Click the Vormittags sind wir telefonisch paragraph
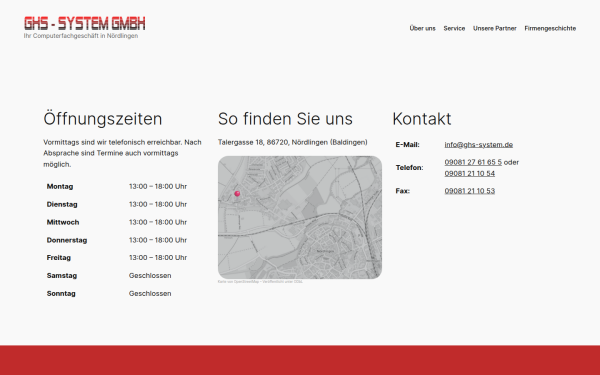This screenshot has width=600, height=375. coord(122,153)
